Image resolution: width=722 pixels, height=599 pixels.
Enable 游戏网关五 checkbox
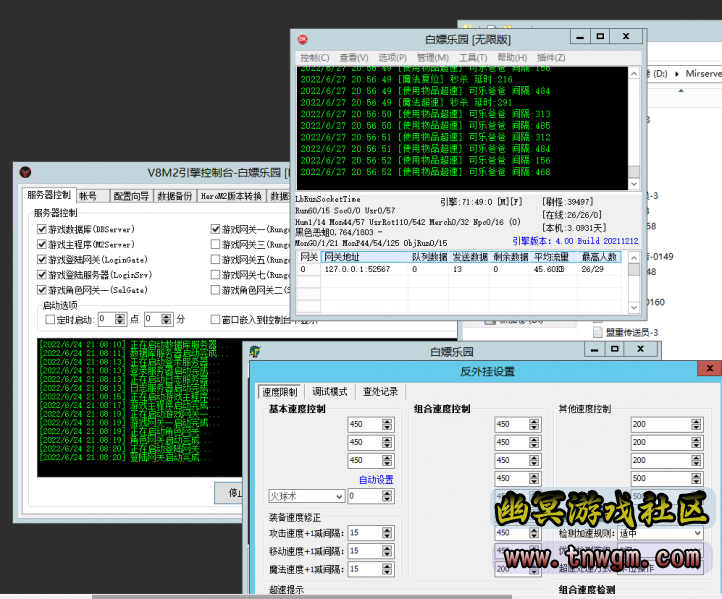(x=215, y=260)
